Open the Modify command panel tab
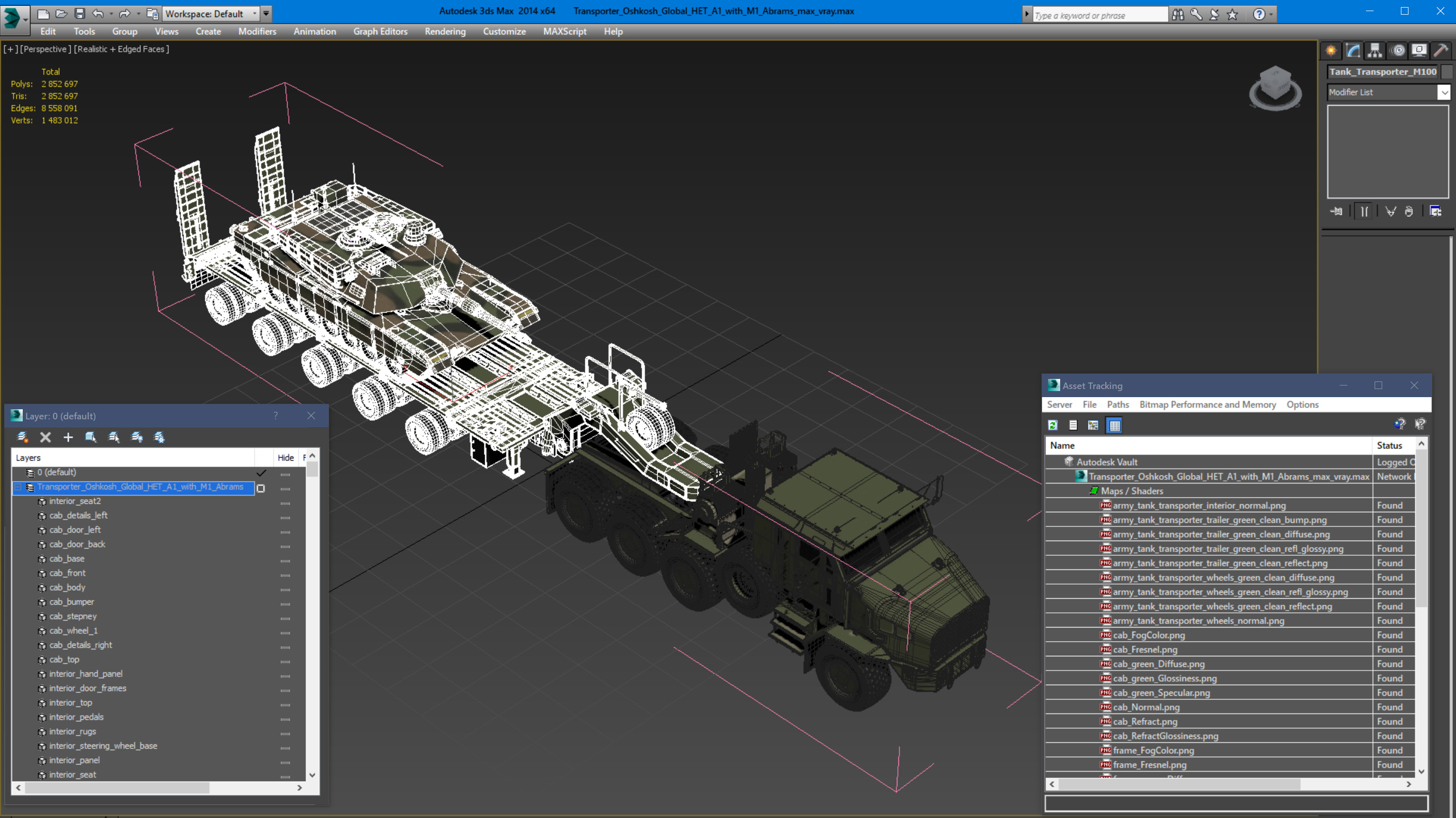This screenshot has height=818, width=1456. click(x=1353, y=51)
